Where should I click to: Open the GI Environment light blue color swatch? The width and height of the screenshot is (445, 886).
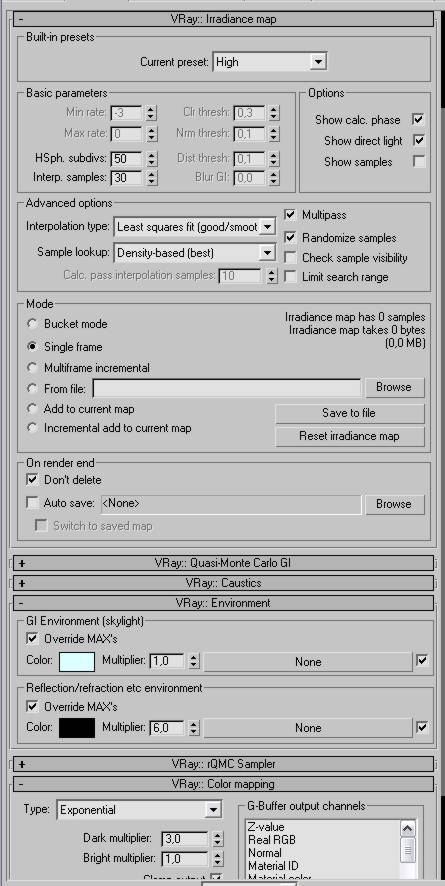(77, 661)
